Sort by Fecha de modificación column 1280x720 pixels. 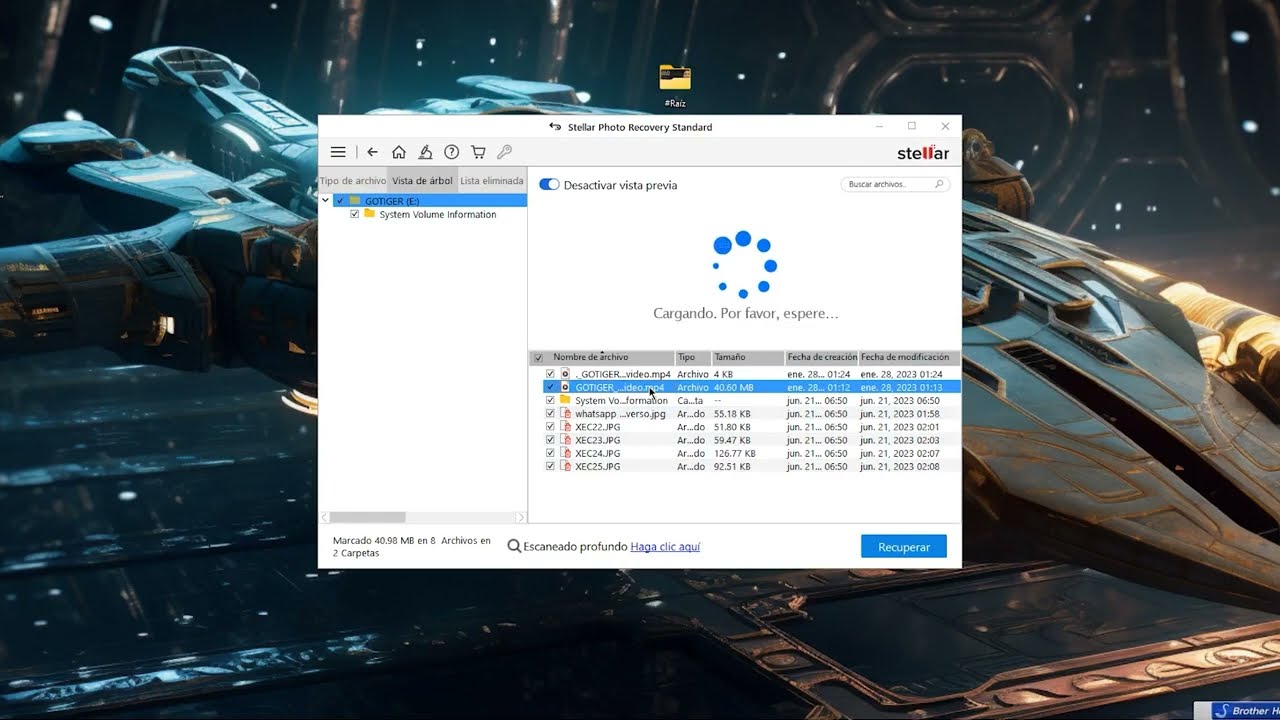click(x=909, y=357)
